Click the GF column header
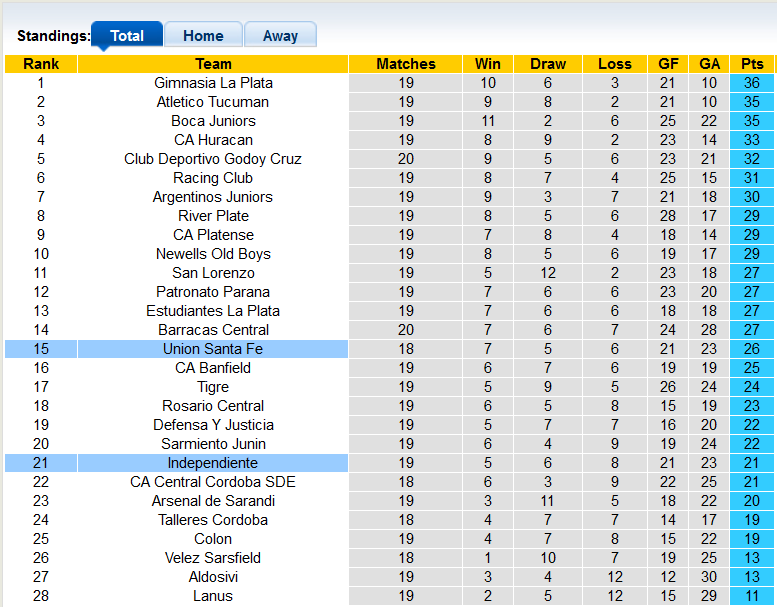The height and width of the screenshot is (607, 777). click(668, 64)
